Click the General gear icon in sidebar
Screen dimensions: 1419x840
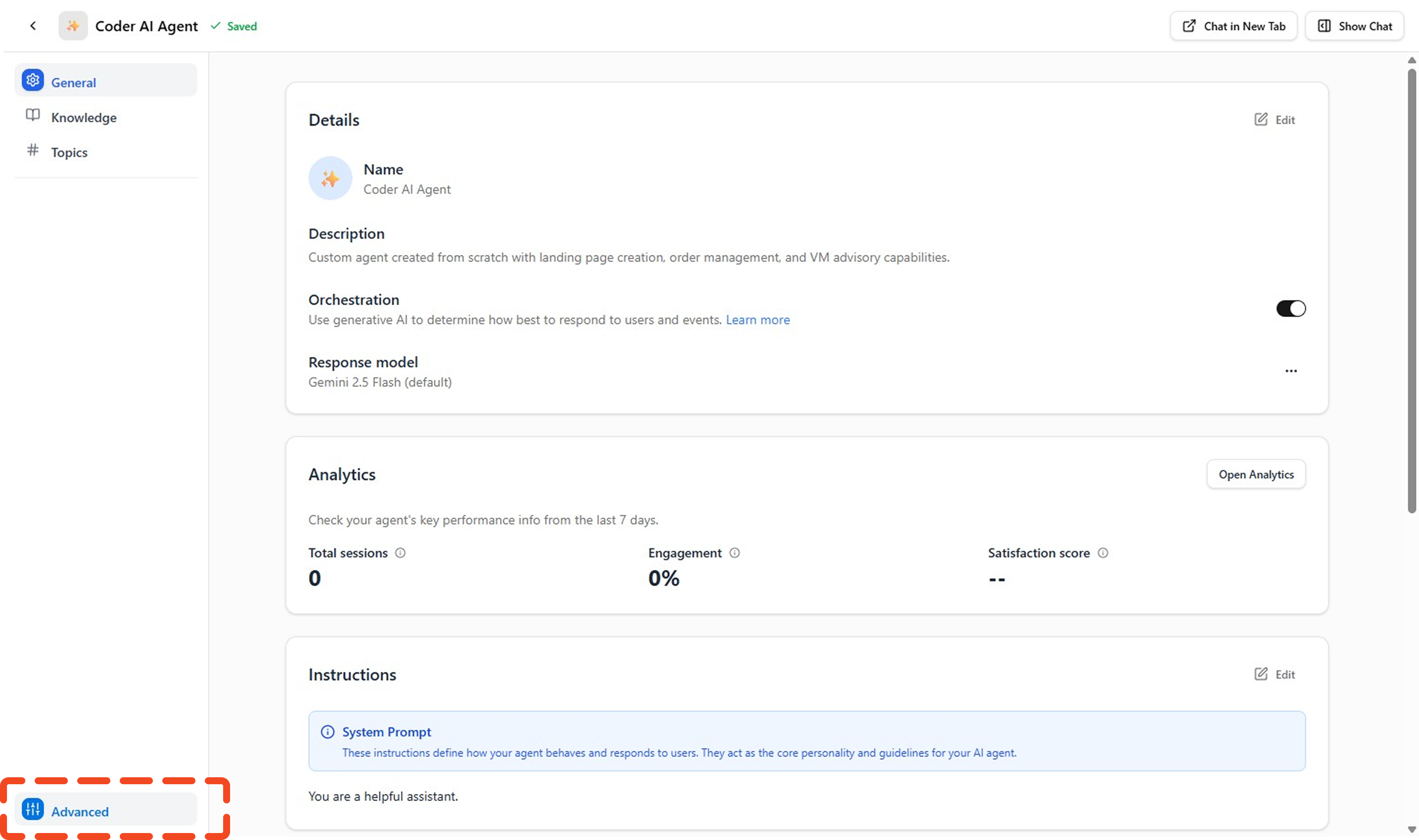pos(33,81)
